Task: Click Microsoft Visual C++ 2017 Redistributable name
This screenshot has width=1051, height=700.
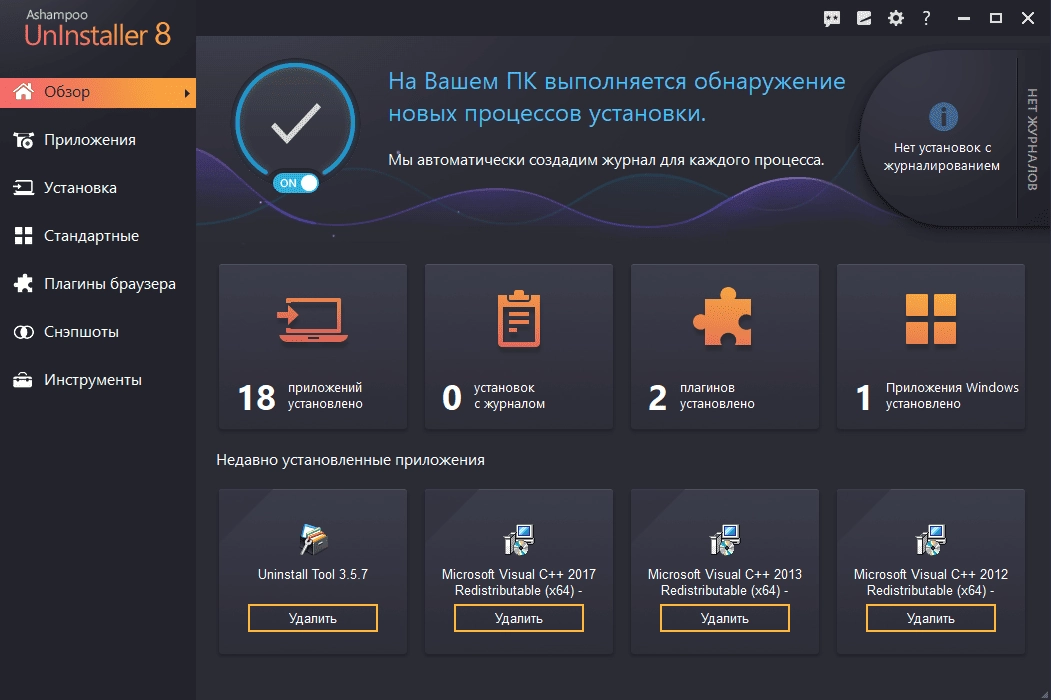Action: point(519,582)
